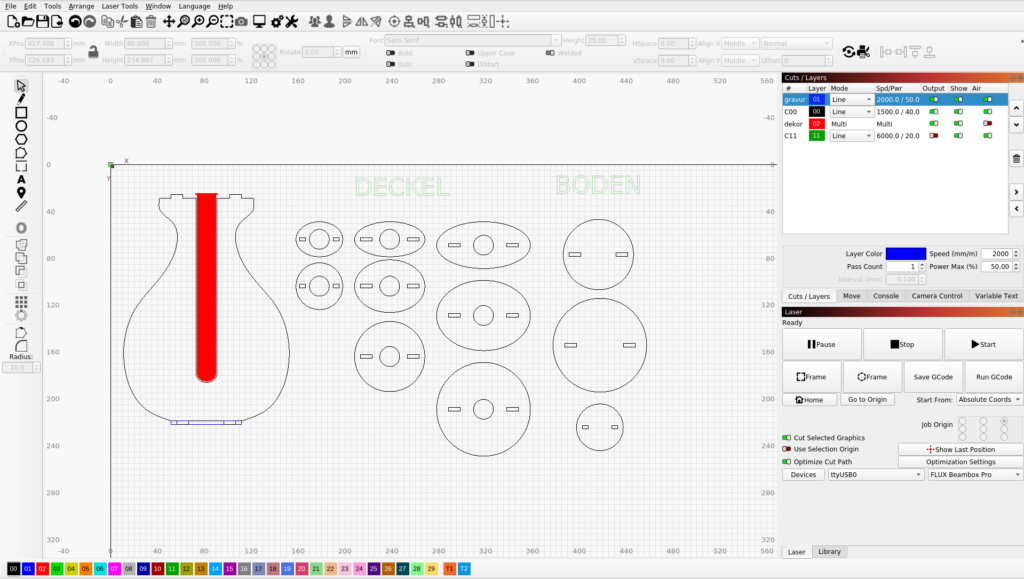Open the Laser Tools menu

[119, 6]
